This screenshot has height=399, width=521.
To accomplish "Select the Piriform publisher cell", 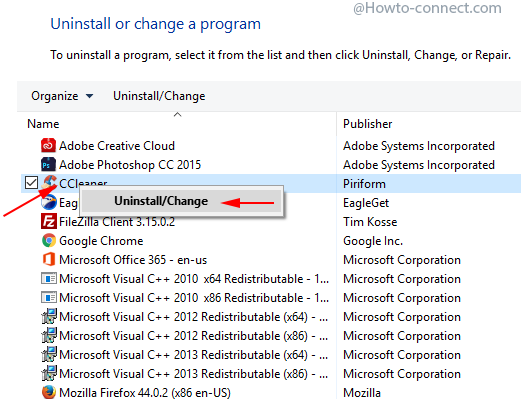I will pos(364,184).
